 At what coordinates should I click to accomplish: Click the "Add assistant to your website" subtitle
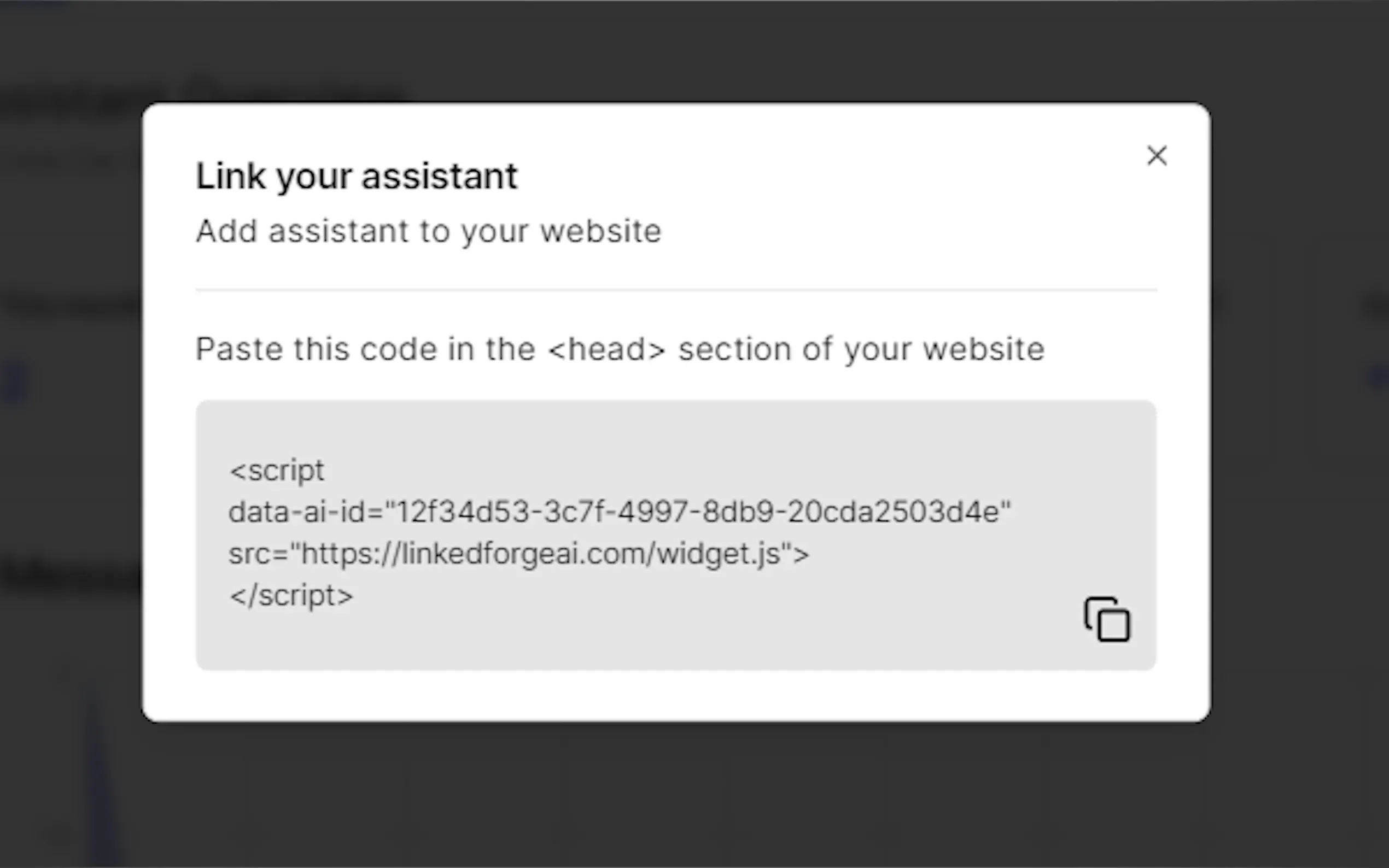(428, 231)
